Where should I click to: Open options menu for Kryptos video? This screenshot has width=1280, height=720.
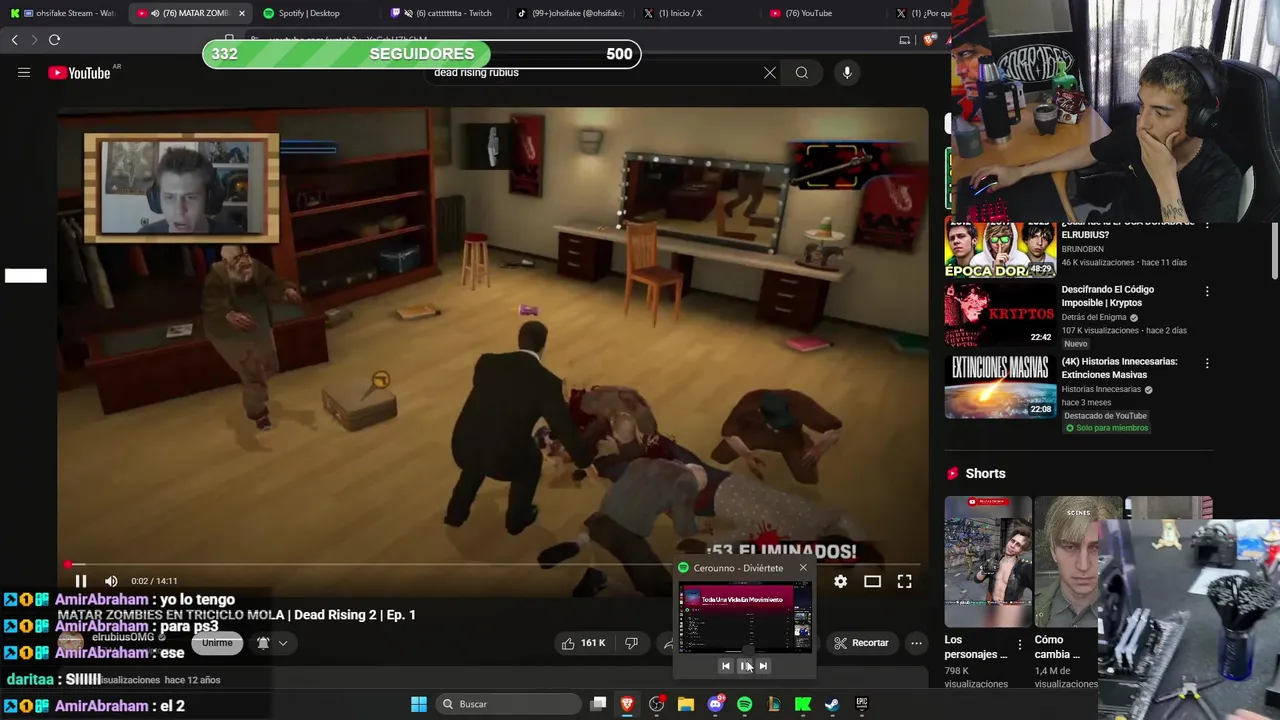1207,291
